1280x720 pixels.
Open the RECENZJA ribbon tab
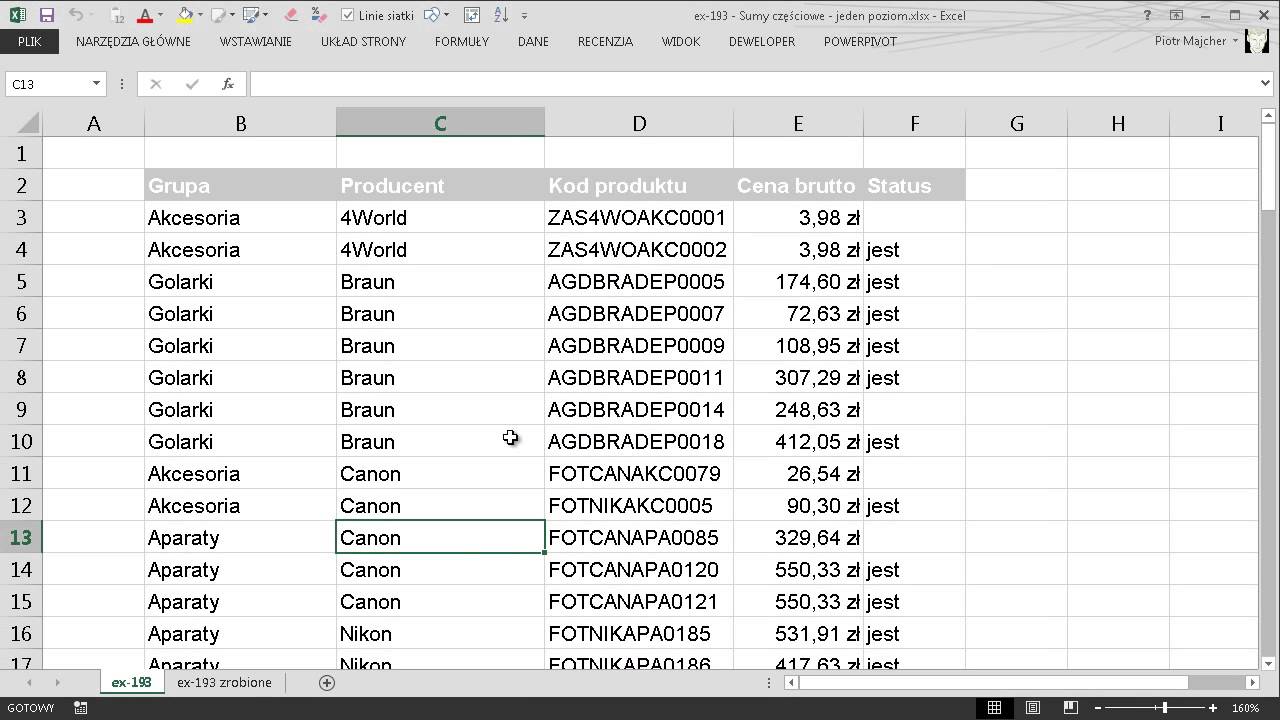pyautogui.click(x=605, y=42)
